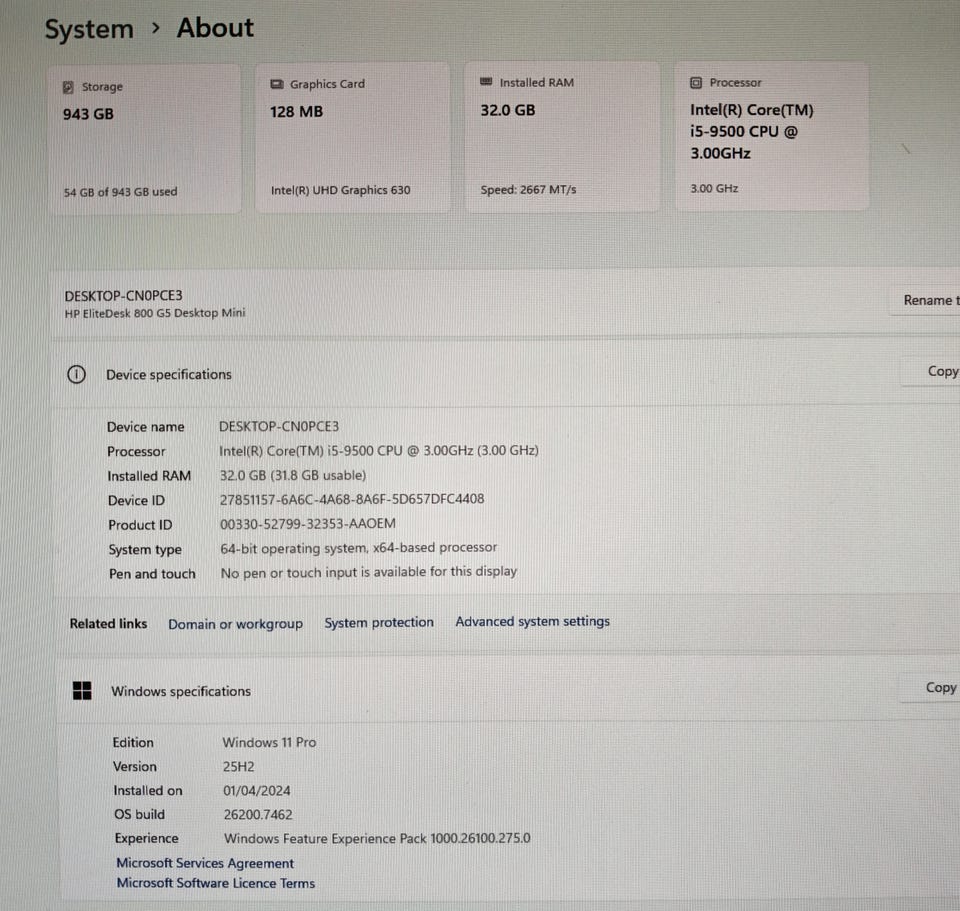Click the OS build value 26200.7462
This screenshot has width=960, height=911.
coord(258,814)
